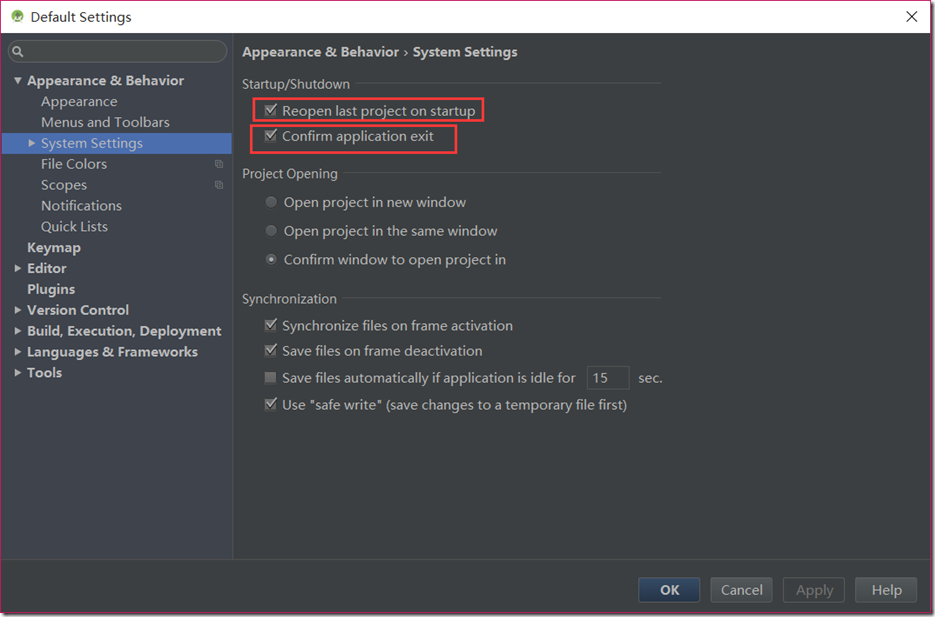Expand the Editor settings section
This screenshot has height=617, width=935.
pos(18,268)
